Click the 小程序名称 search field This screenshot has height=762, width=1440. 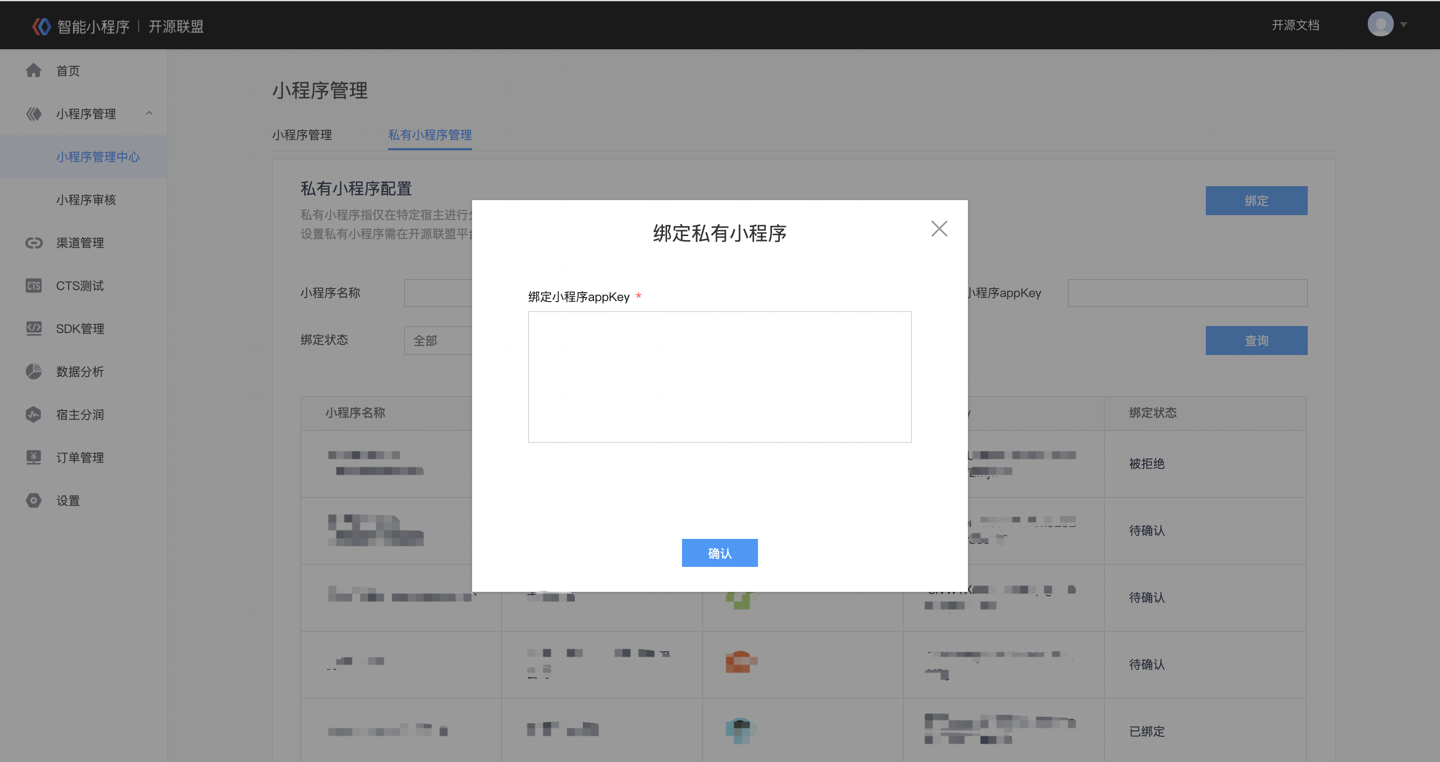point(438,293)
